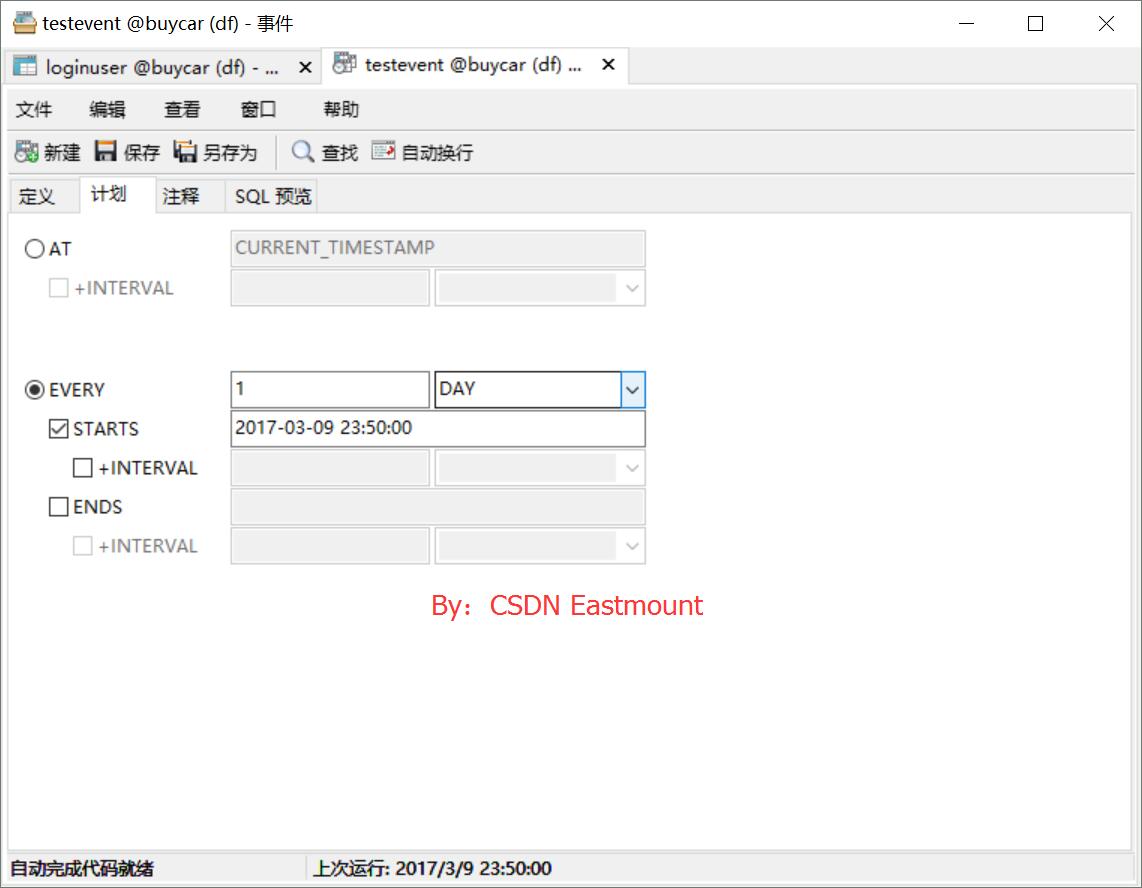Click the application icon in the title bar

(x=24, y=23)
